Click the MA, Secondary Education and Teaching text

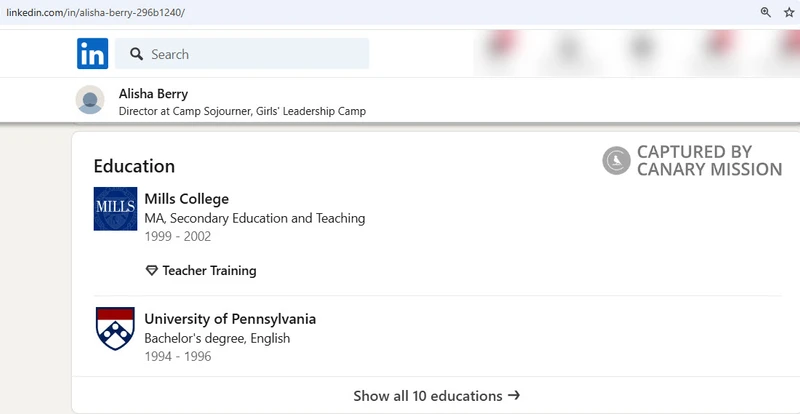click(x=255, y=218)
